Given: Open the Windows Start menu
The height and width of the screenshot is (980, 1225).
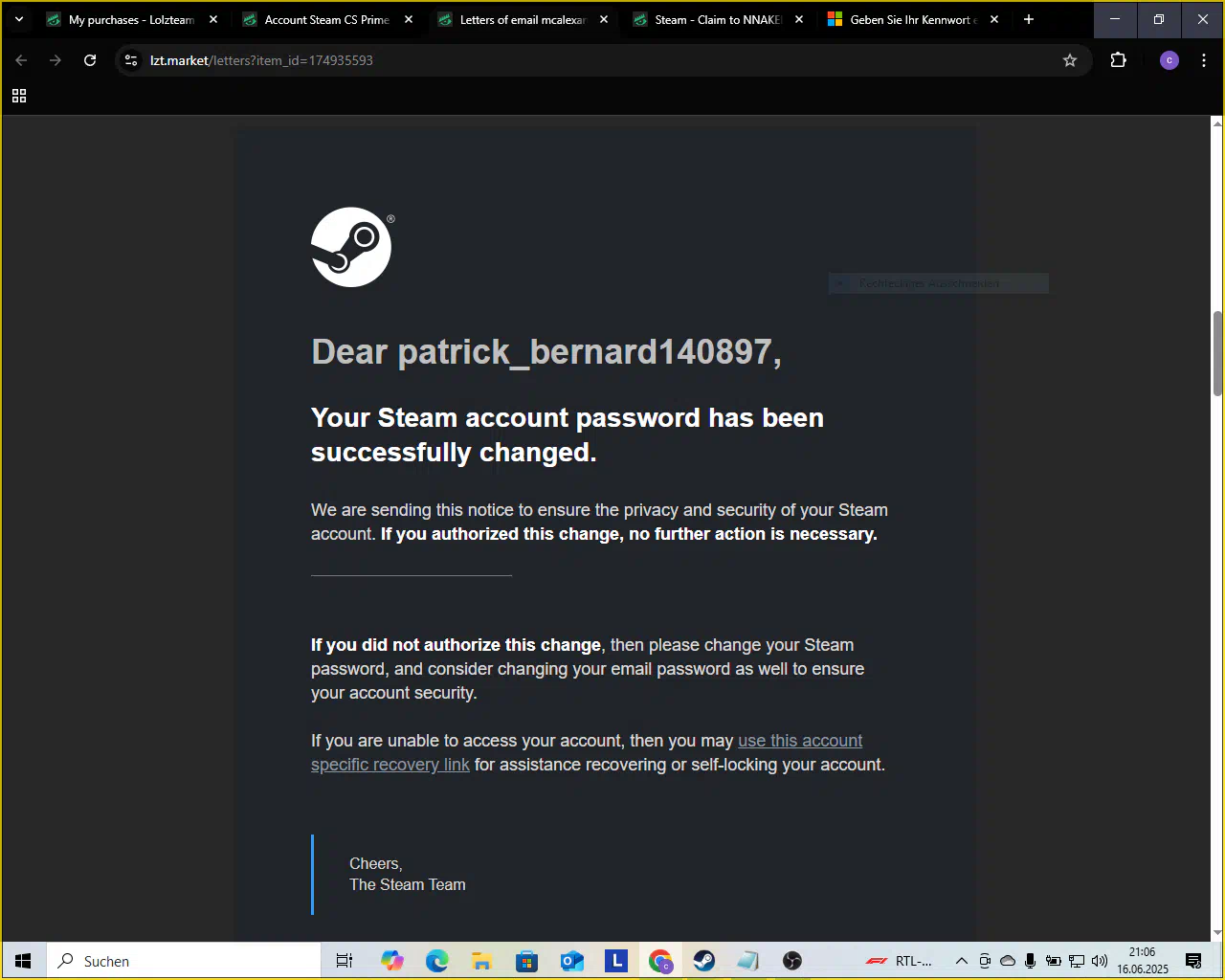Looking at the screenshot, I should pos(23,961).
